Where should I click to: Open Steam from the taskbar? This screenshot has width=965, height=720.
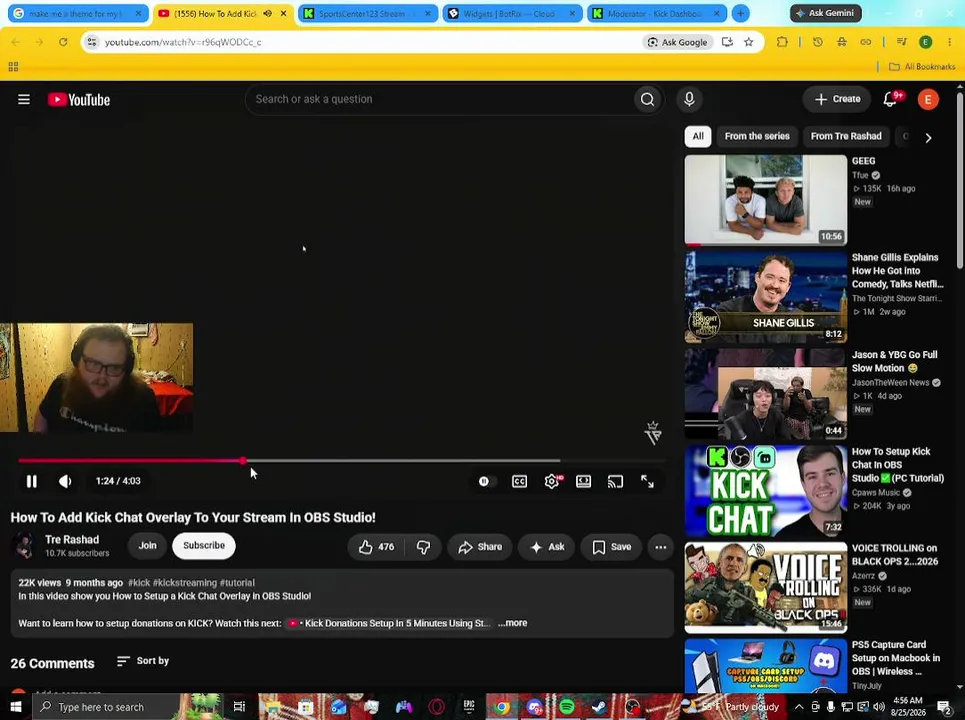599,706
